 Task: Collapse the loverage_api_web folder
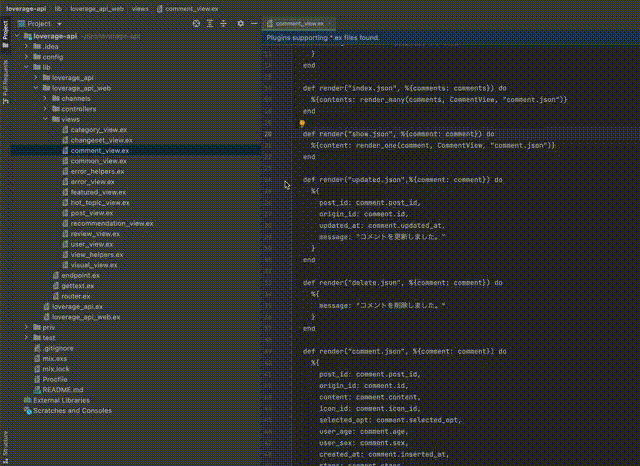(x=36, y=88)
